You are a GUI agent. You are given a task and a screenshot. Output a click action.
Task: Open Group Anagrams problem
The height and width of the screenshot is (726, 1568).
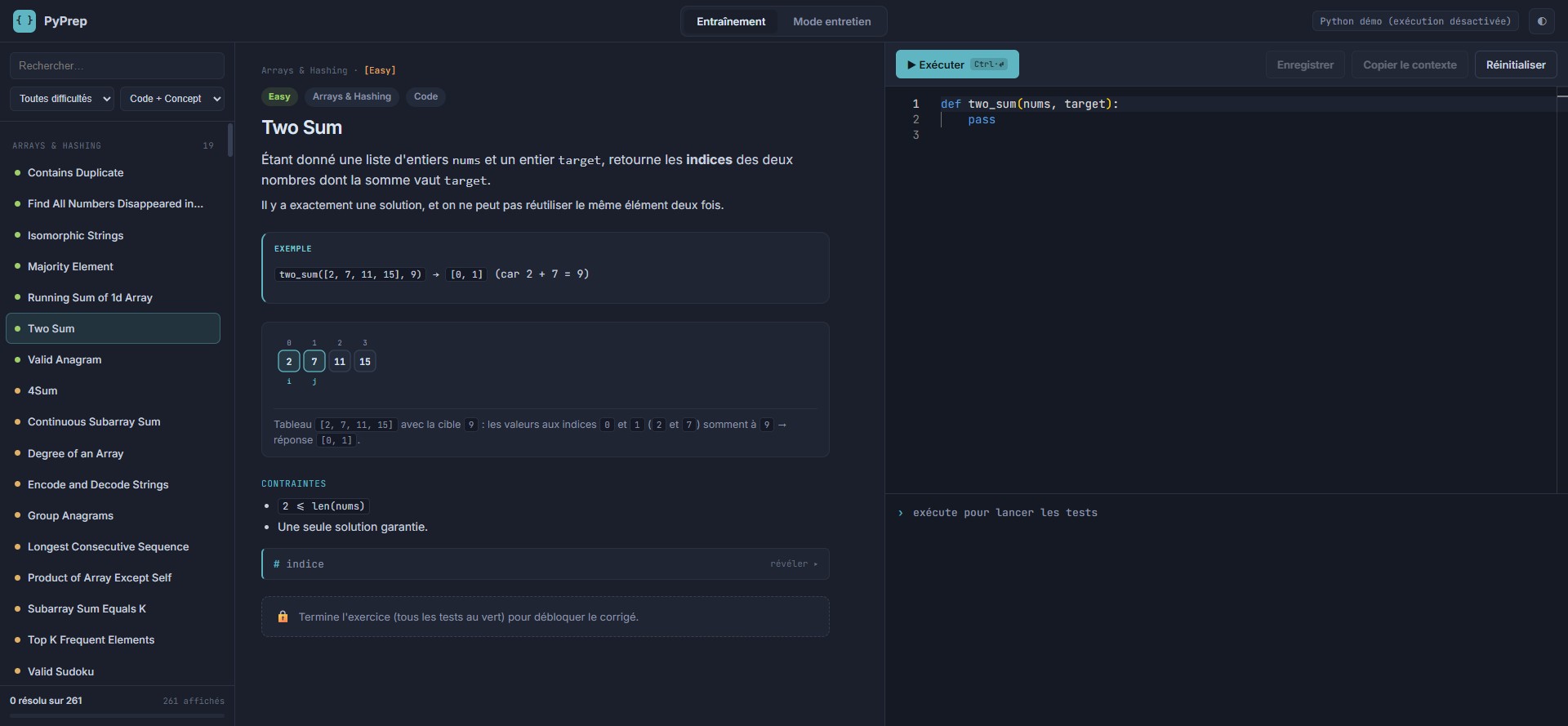point(114,515)
